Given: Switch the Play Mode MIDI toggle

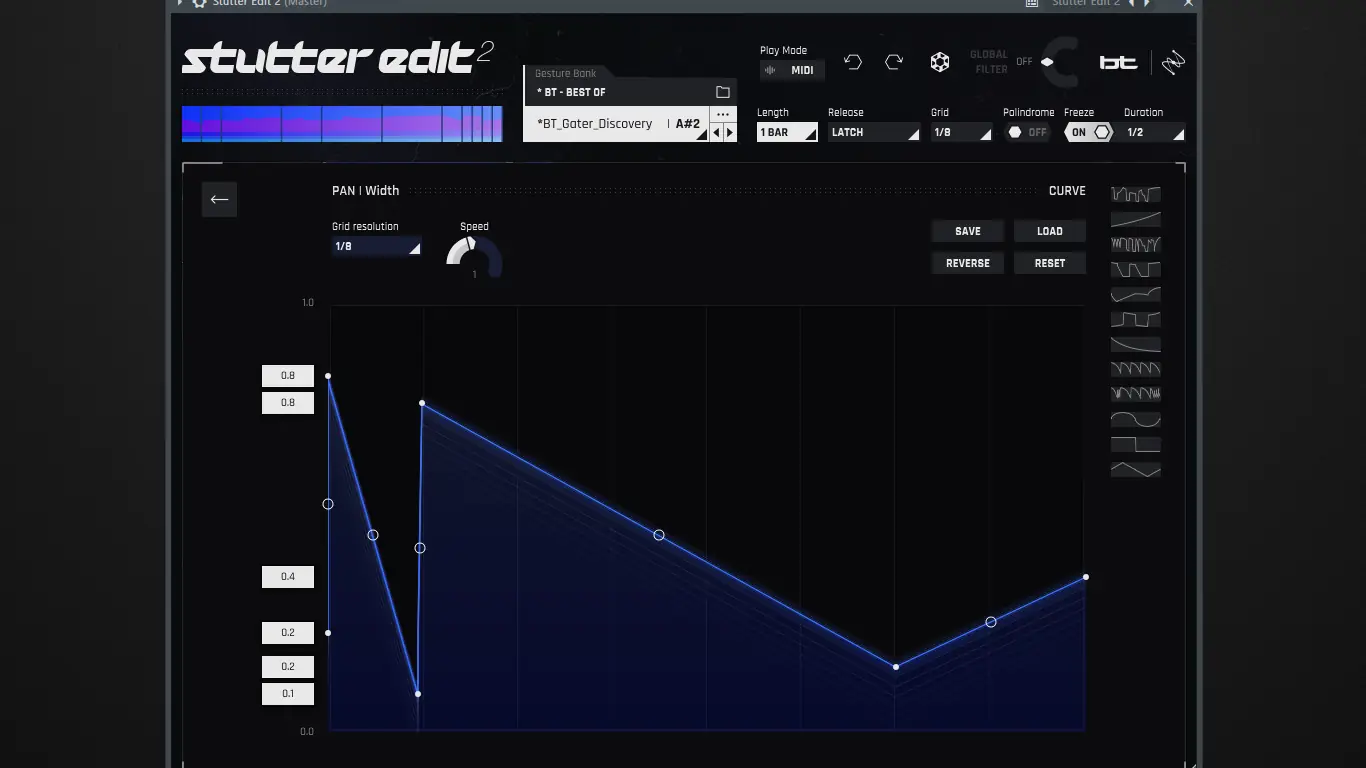Looking at the screenshot, I should click(792, 70).
